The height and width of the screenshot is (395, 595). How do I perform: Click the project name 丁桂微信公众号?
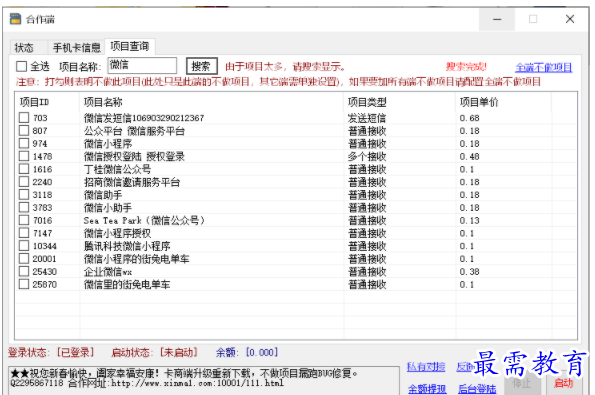(117, 169)
